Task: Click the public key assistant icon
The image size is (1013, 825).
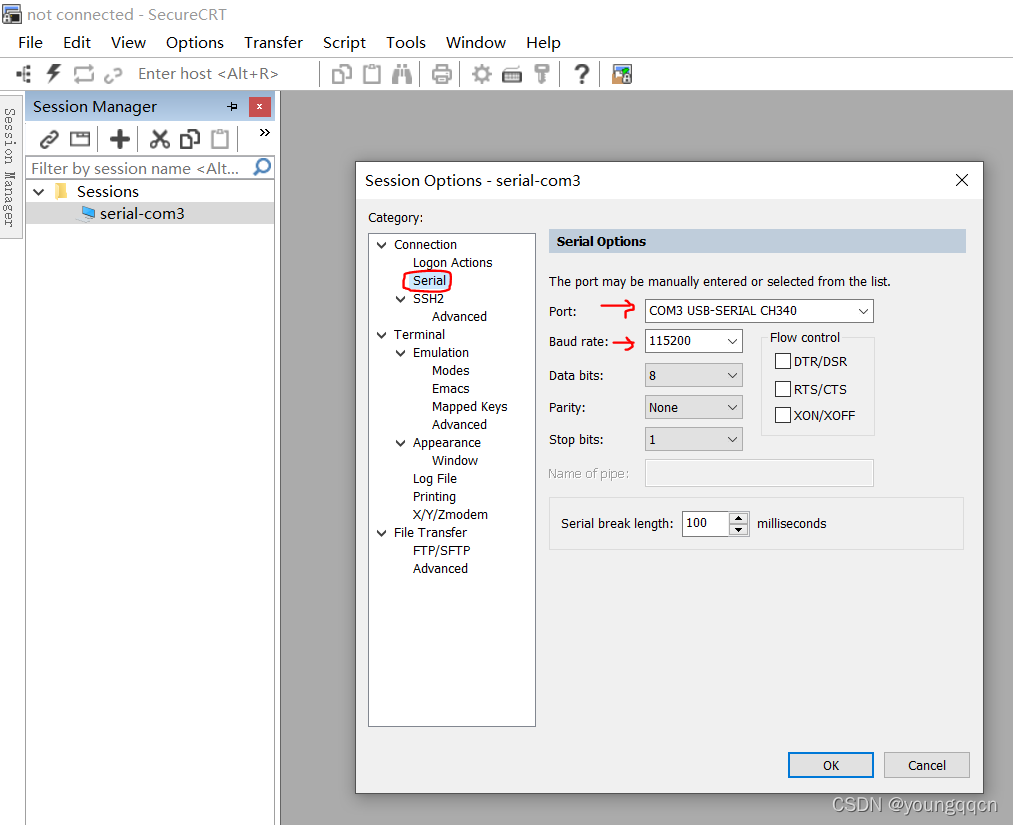Action: (542, 74)
